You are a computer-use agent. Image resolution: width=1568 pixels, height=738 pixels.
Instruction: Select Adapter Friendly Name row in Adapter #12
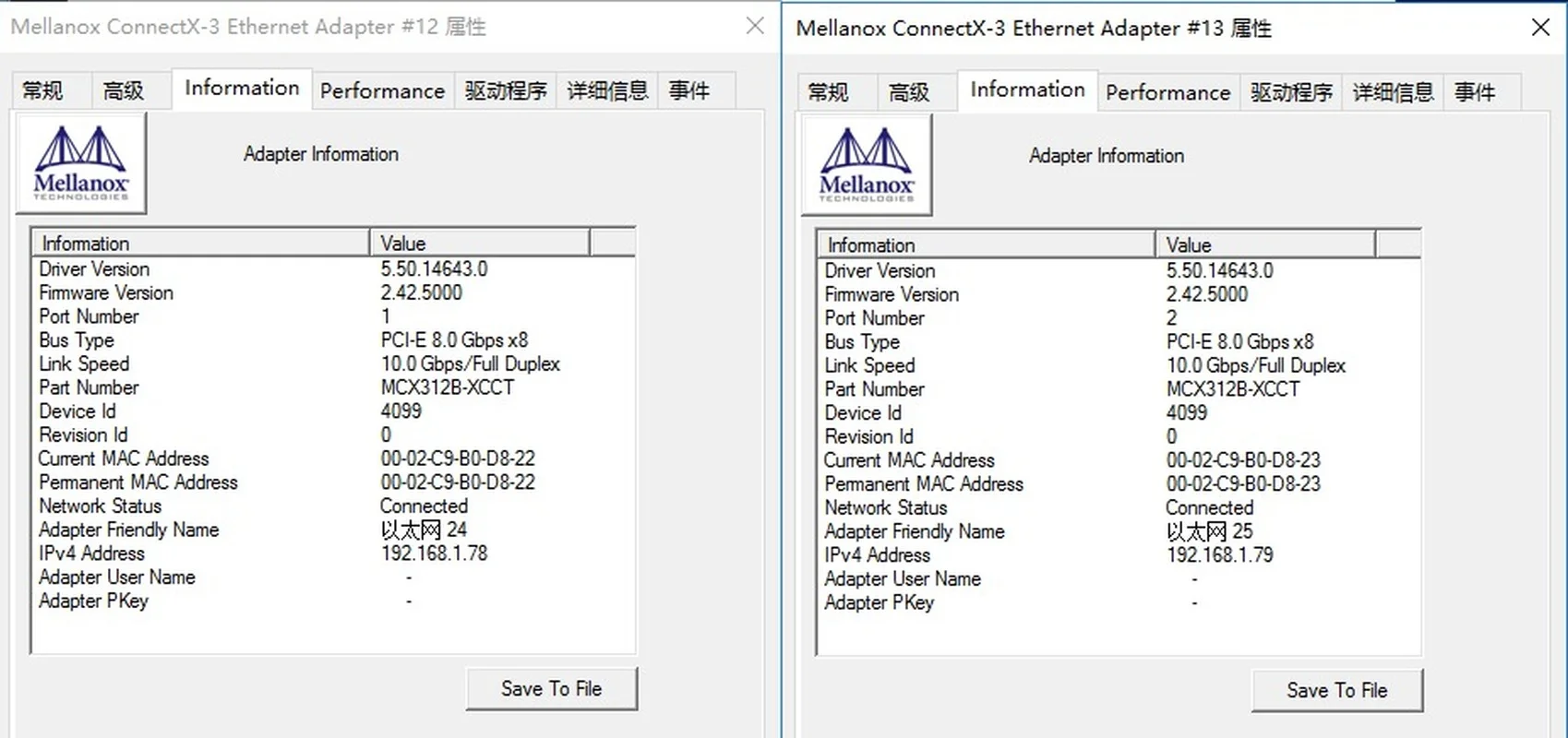click(333, 530)
